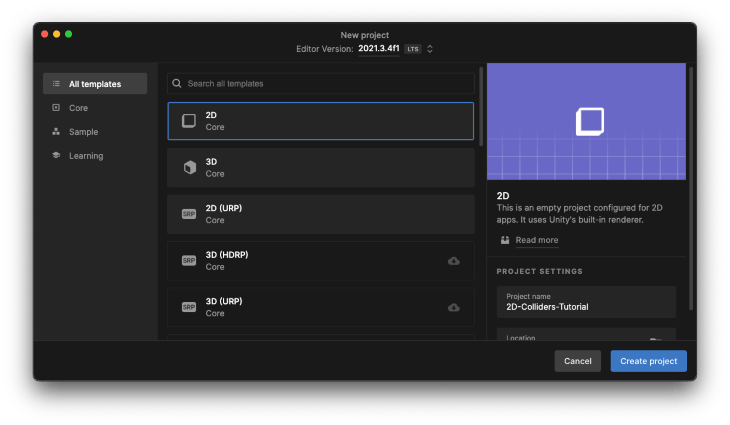Click the SRP icon for 3D (HDRP)

[x=188, y=261]
